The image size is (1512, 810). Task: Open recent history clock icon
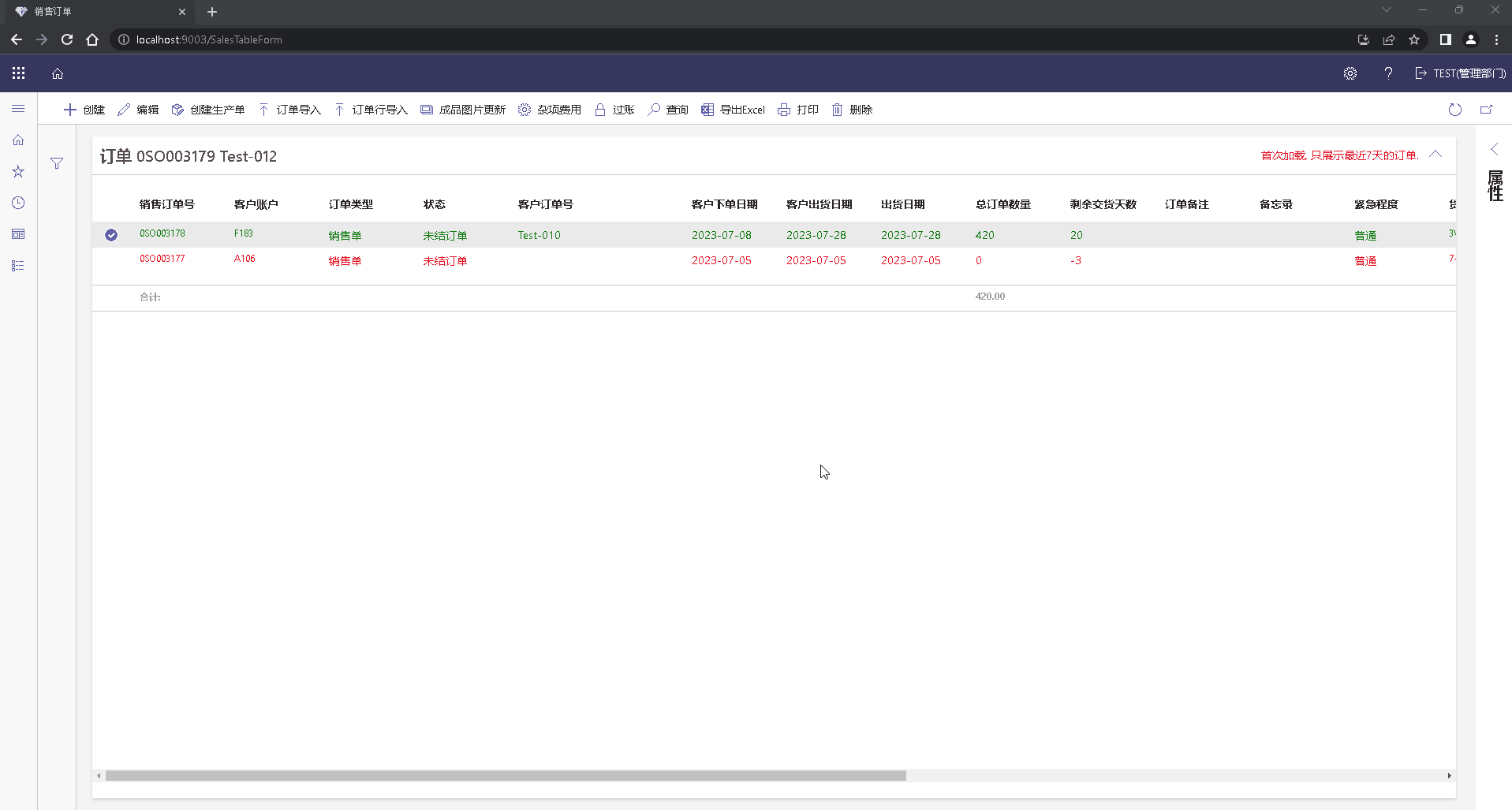pos(18,203)
